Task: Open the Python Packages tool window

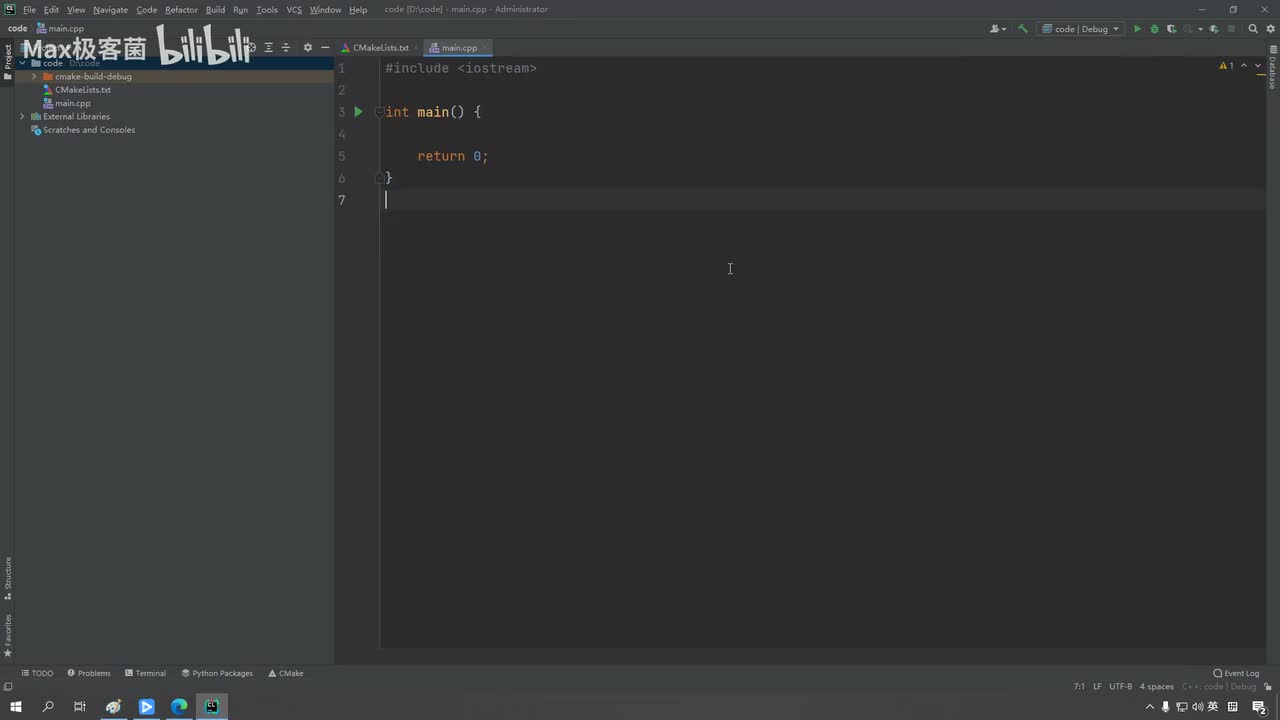Action: click(217, 673)
